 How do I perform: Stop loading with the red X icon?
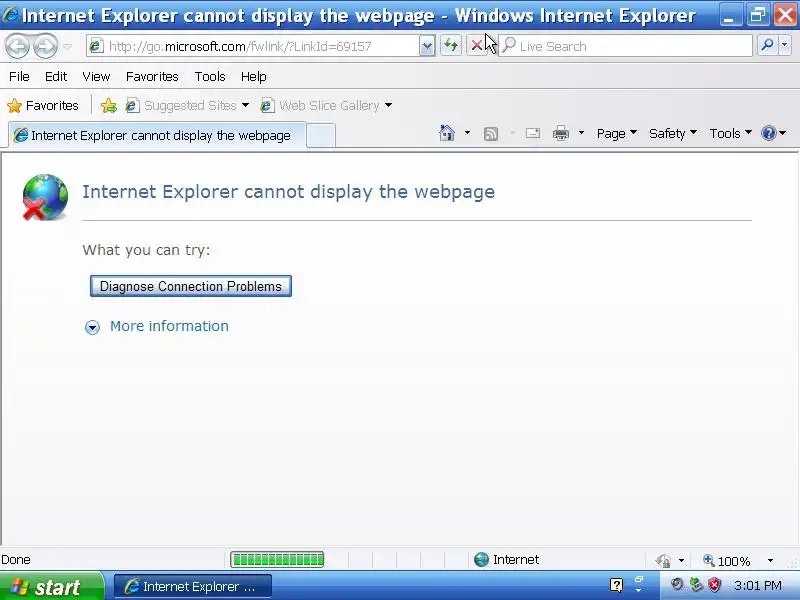point(477,46)
